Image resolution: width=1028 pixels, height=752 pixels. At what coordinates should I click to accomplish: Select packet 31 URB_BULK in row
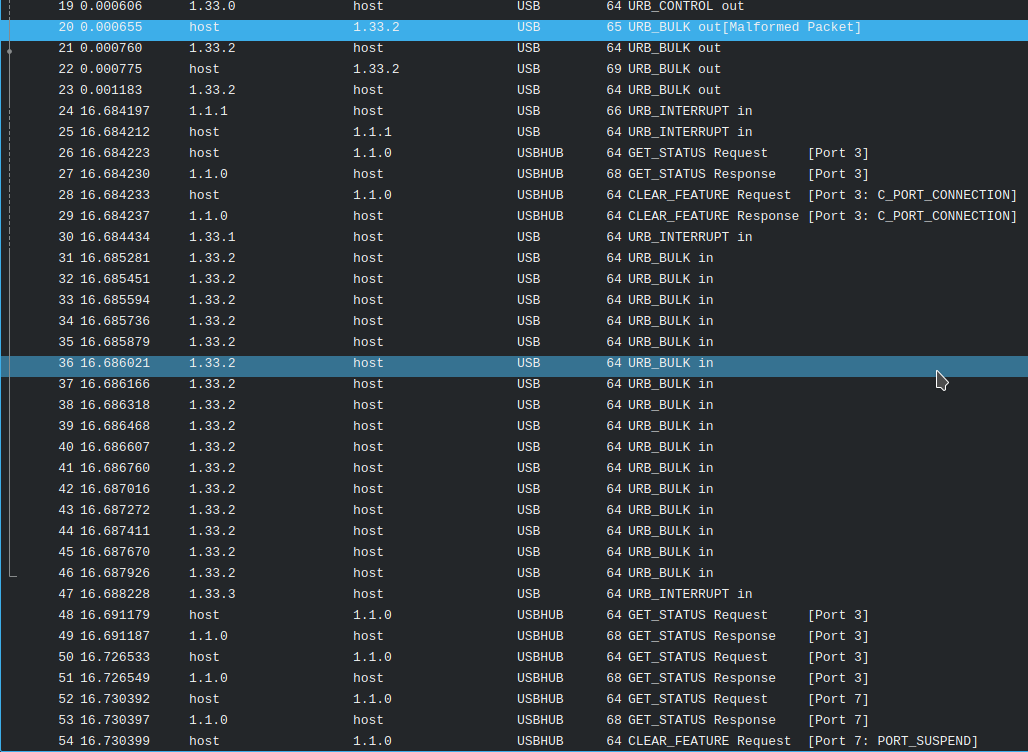click(500, 258)
